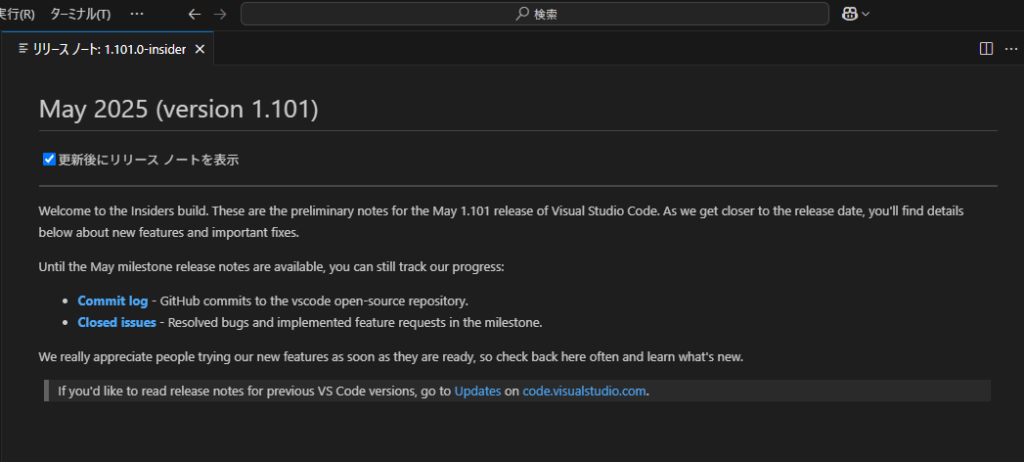Click the 'We really appreciate people trying' paragraph
The width and height of the screenshot is (1024, 462).
(391, 357)
